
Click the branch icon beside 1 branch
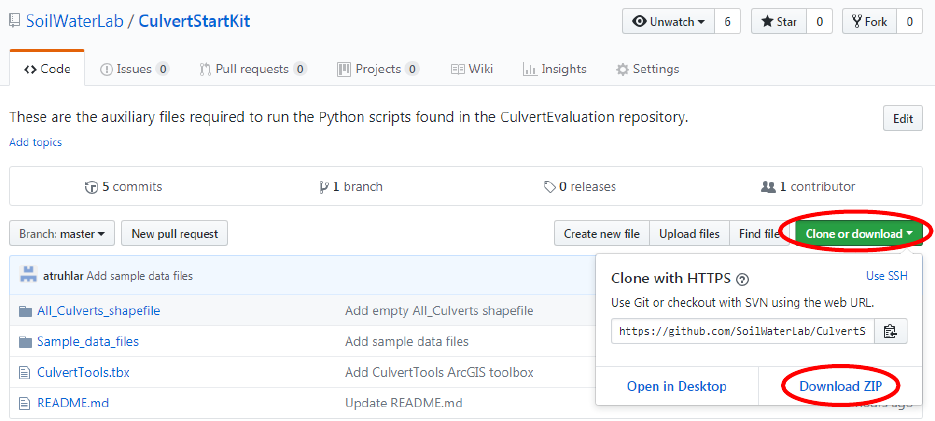point(324,187)
